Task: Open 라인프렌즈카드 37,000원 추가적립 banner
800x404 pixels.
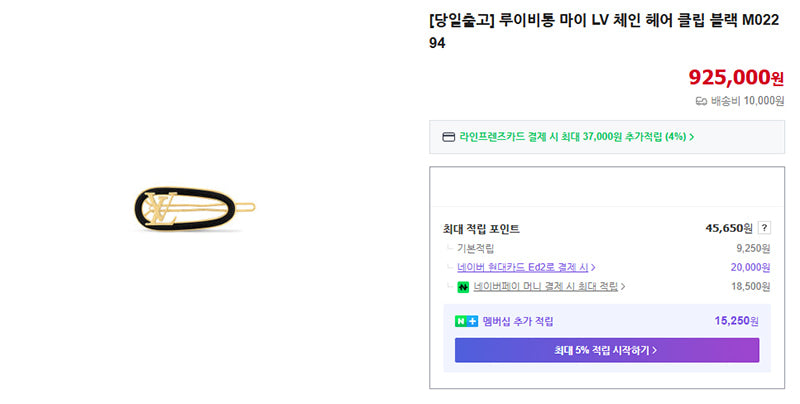Action: 607,137
